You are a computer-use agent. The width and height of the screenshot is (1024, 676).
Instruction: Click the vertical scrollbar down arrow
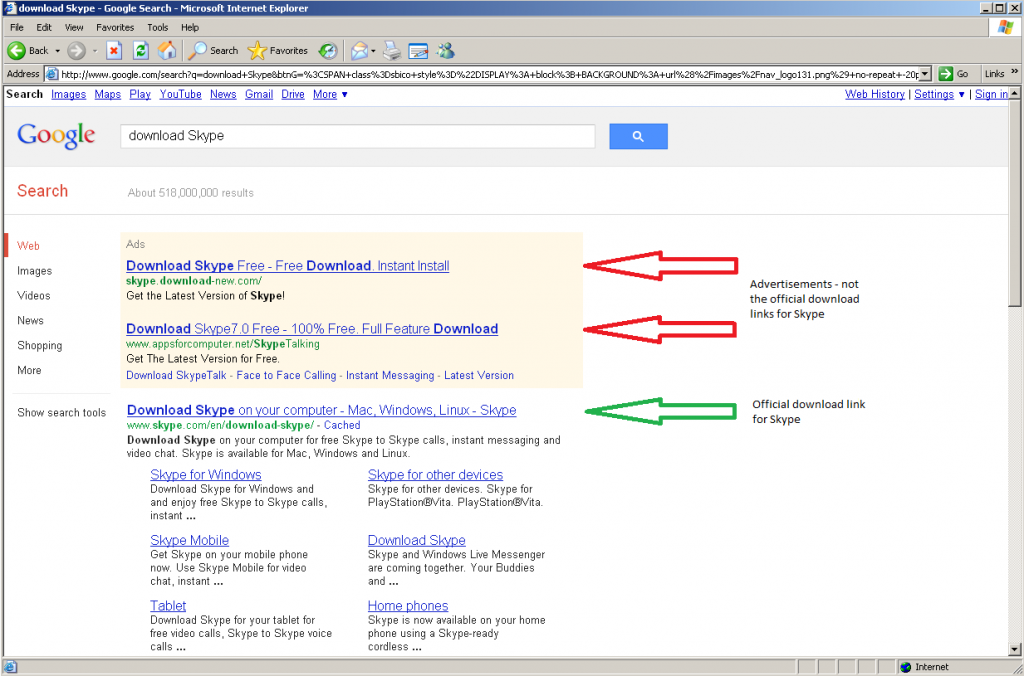click(x=1014, y=650)
